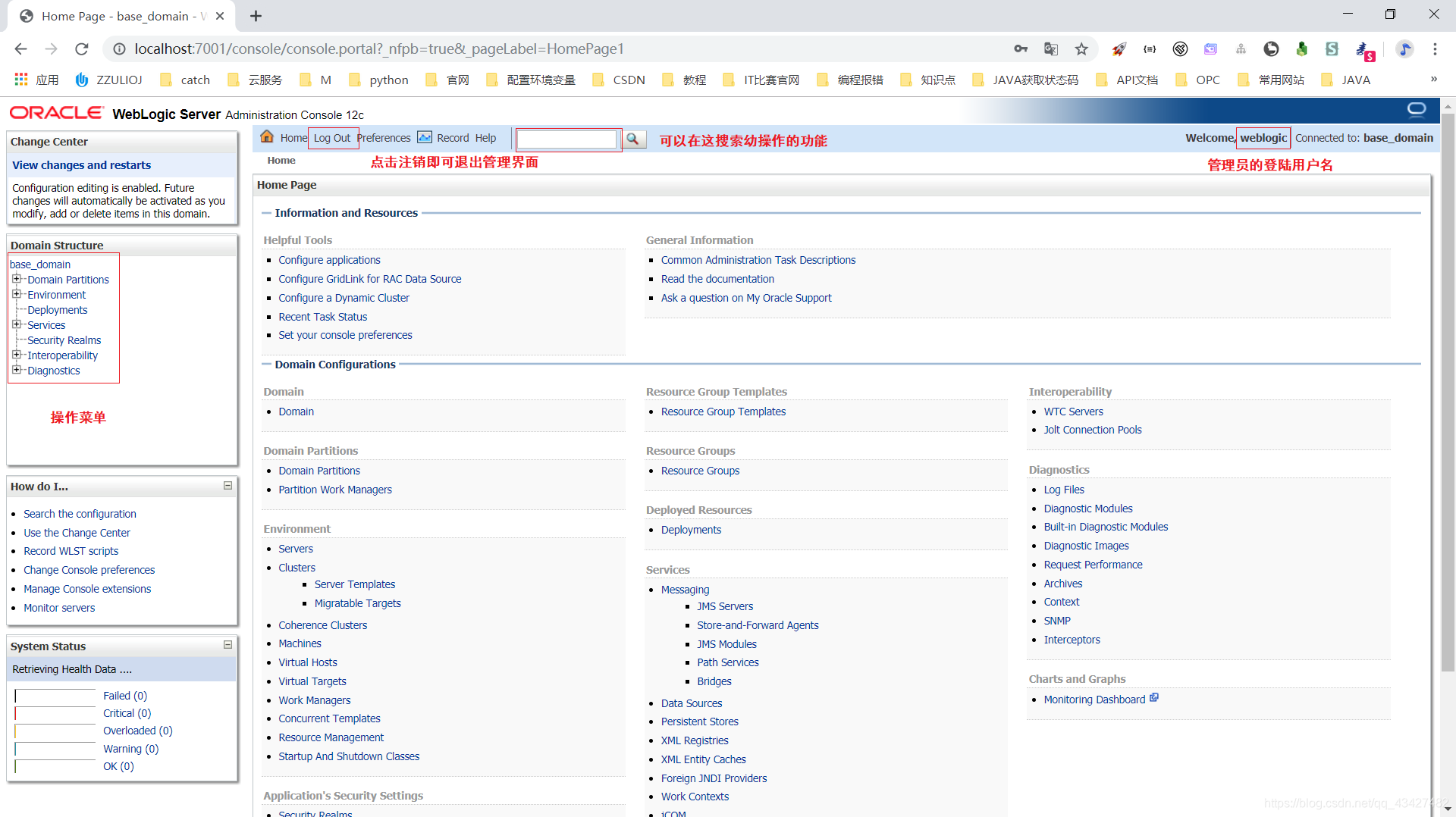Click the translate page icon in the address bar
1456x817 pixels.
click(1051, 49)
